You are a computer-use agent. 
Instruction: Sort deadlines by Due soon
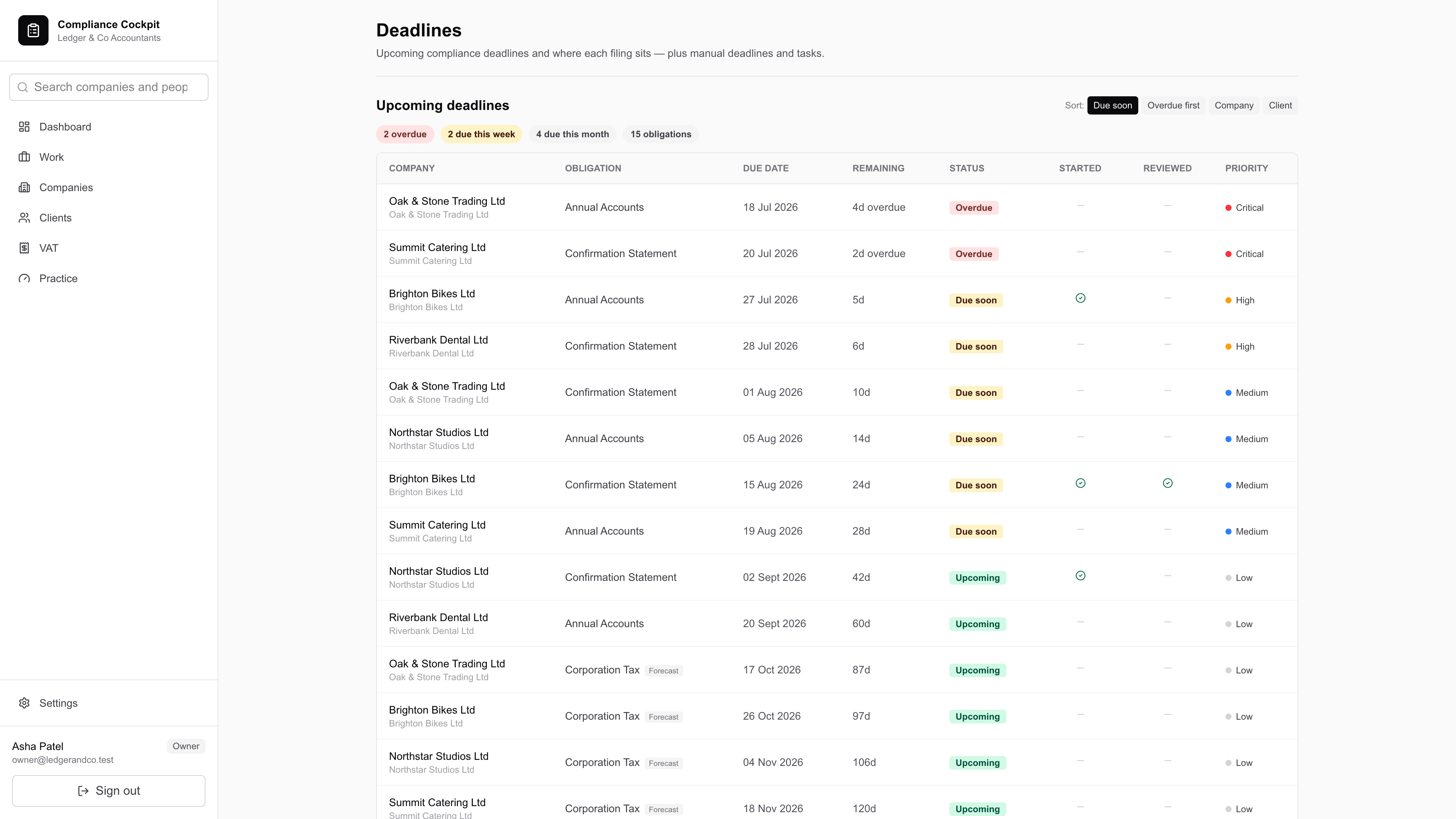pos(1112,106)
